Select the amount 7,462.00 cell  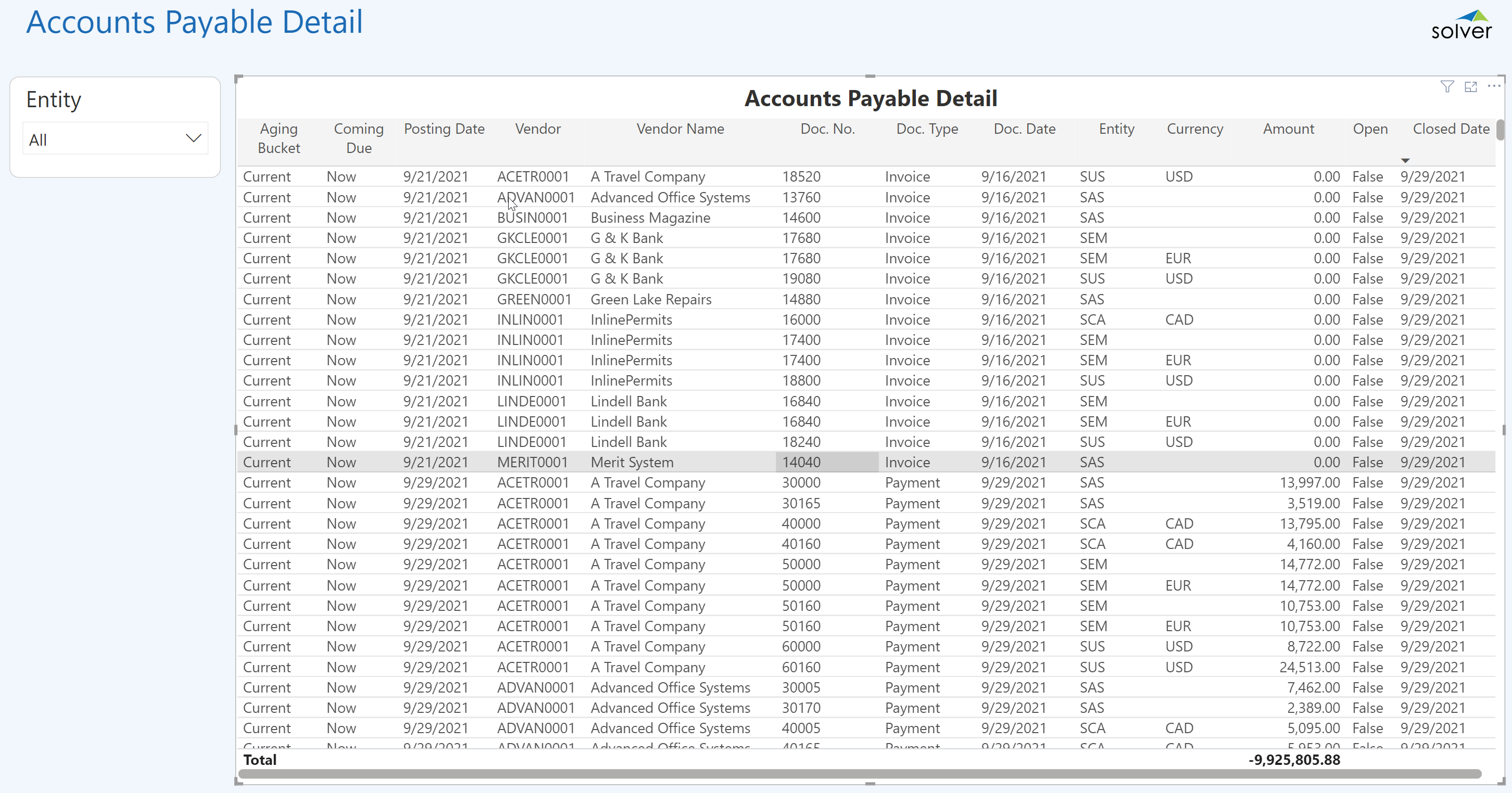[x=1313, y=687]
